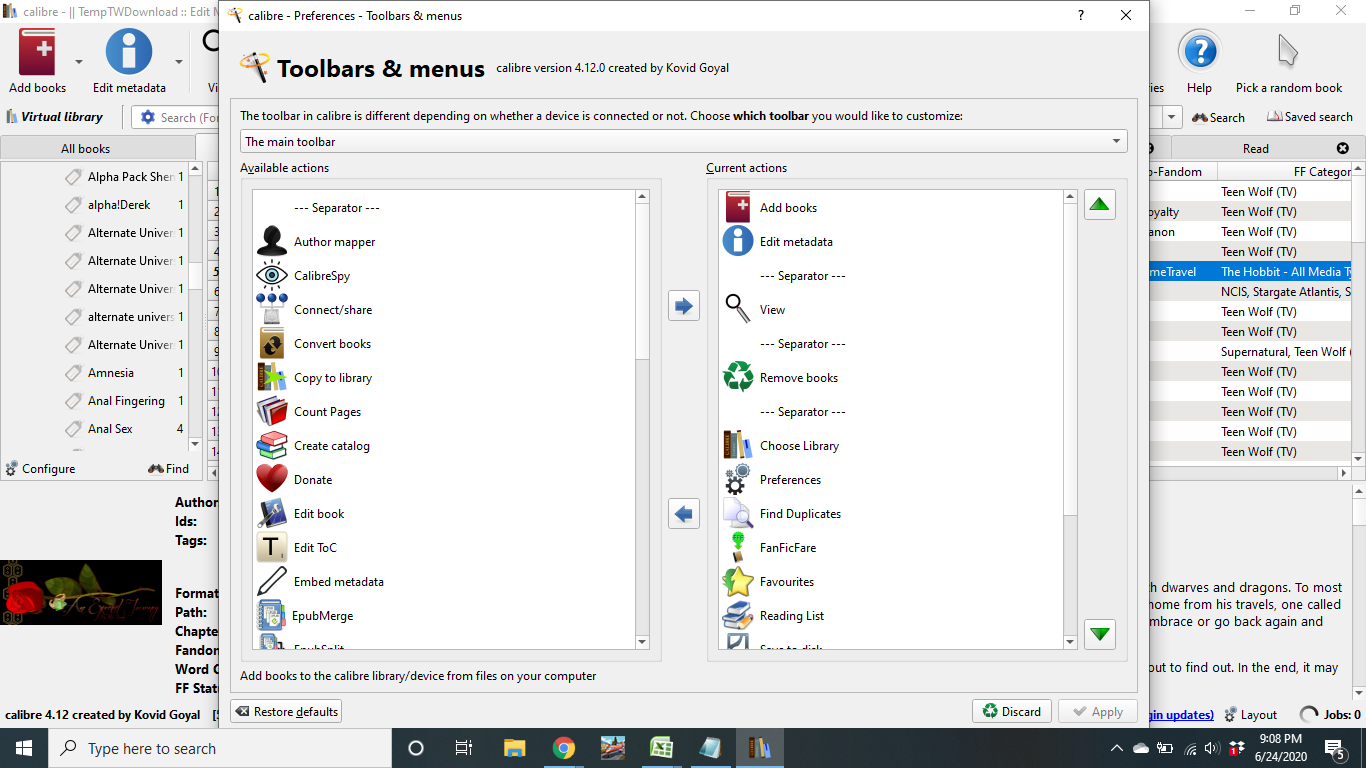Select the Create catalog icon
This screenshot has height=768, width=1366.
coord(272,446)
